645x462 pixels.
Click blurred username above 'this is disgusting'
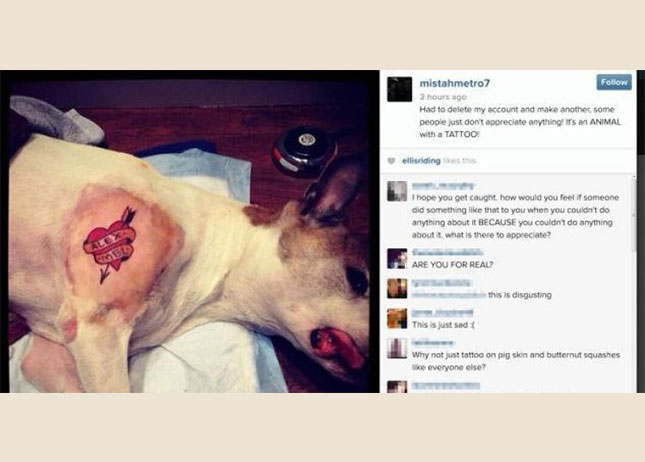pos(441,283)
